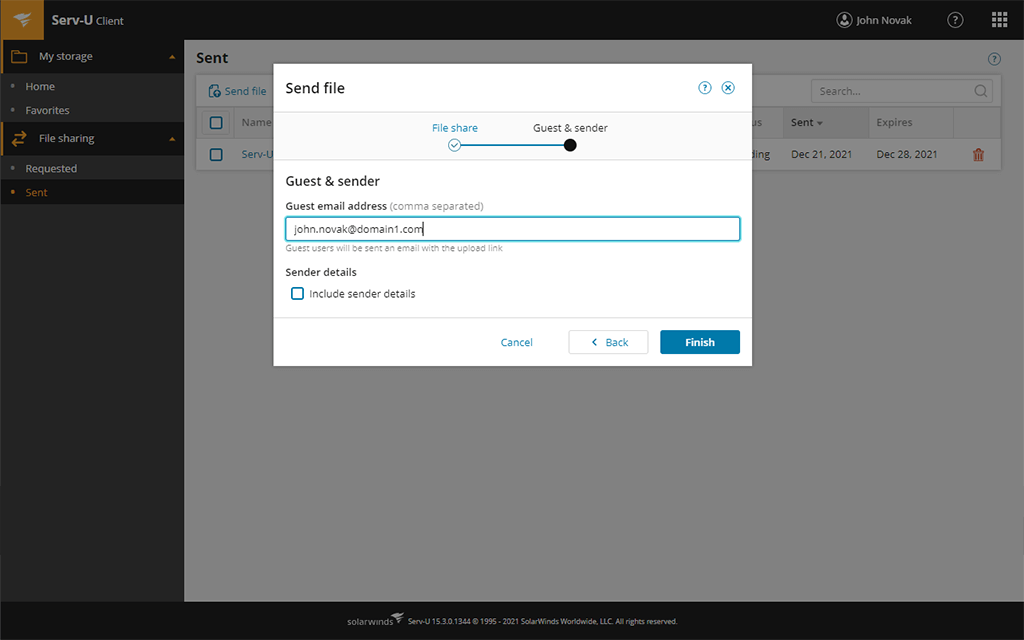
Task: Open help via top bar question mark icon
Action: [955, 19]
